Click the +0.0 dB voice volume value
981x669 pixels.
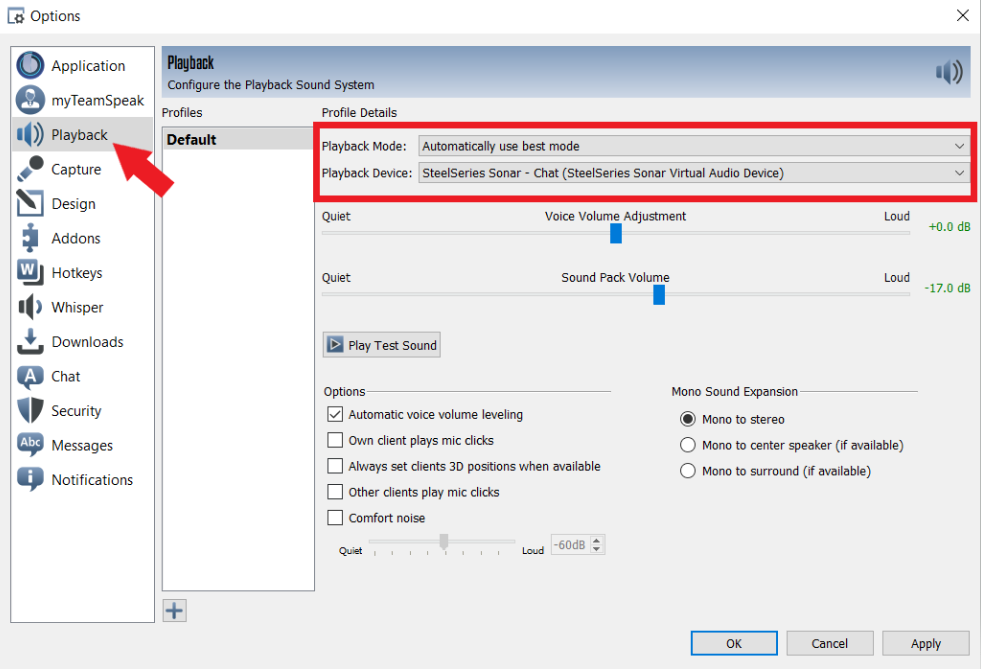[949, 227]
